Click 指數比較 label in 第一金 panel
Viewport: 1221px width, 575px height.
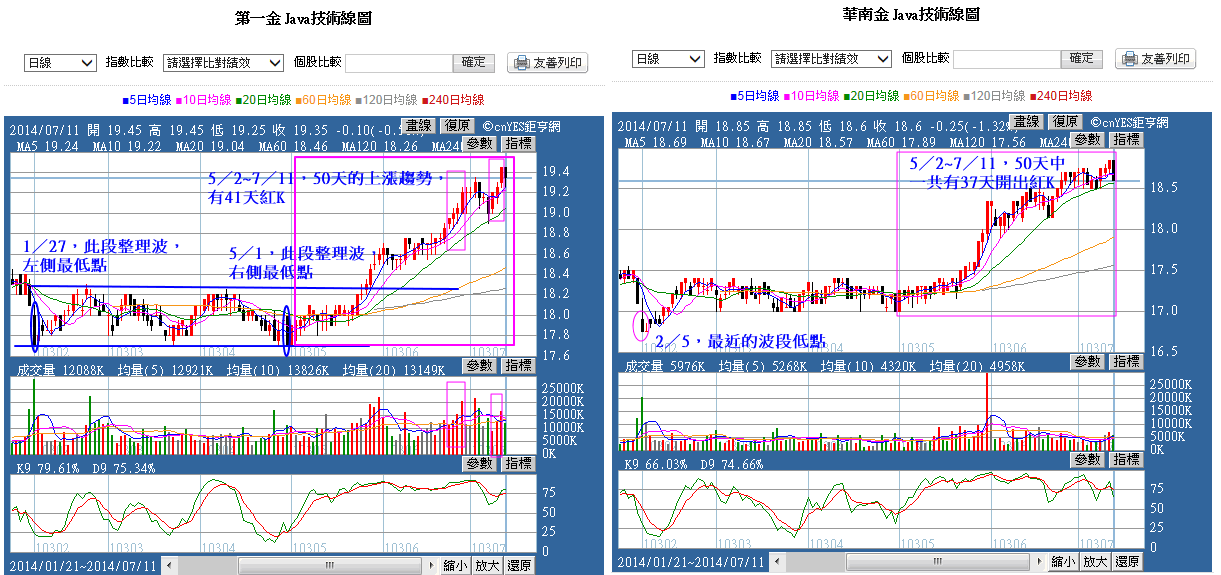click(x=130, y=62)
